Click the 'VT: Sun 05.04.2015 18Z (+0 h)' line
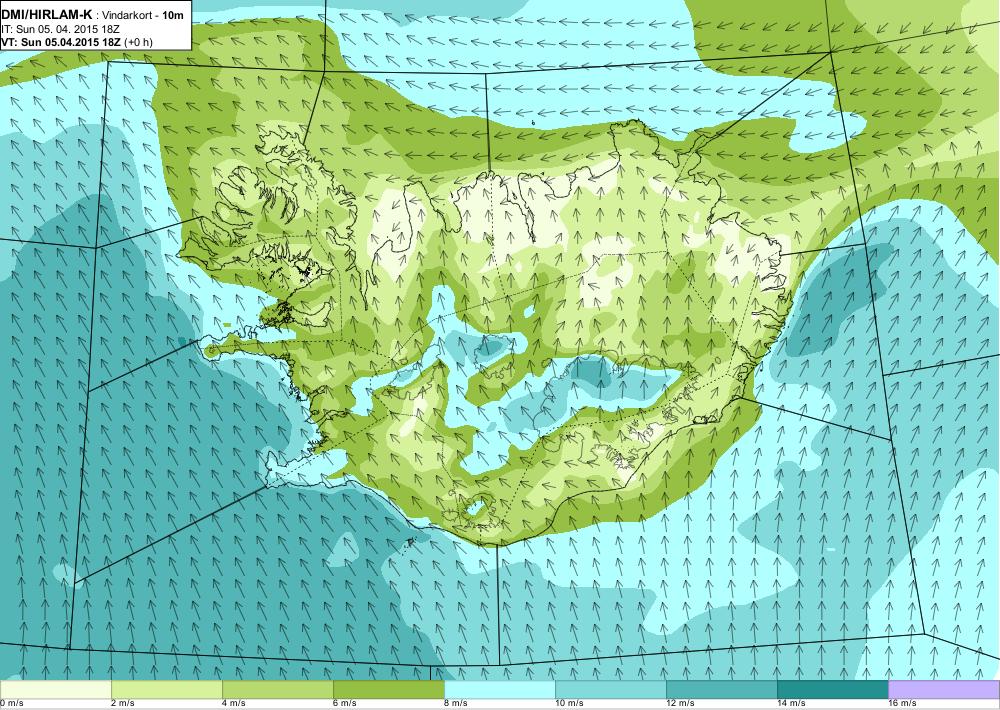The width and height of the screenshot is (1000, 710). (x=77, y=42)
